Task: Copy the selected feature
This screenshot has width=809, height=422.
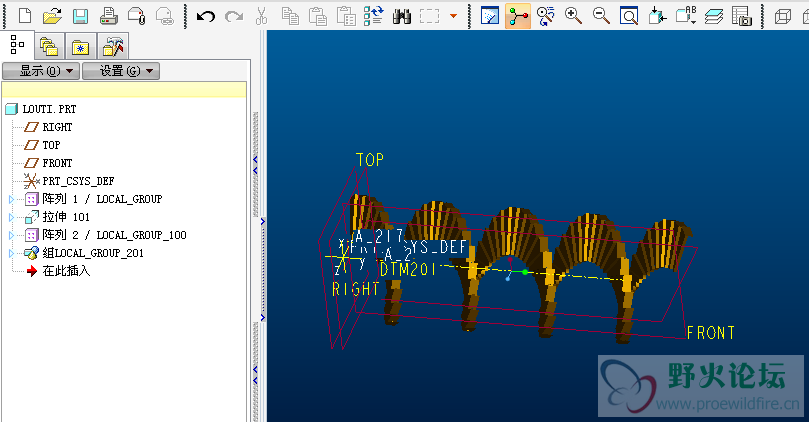Action: [x=290, y=16]
